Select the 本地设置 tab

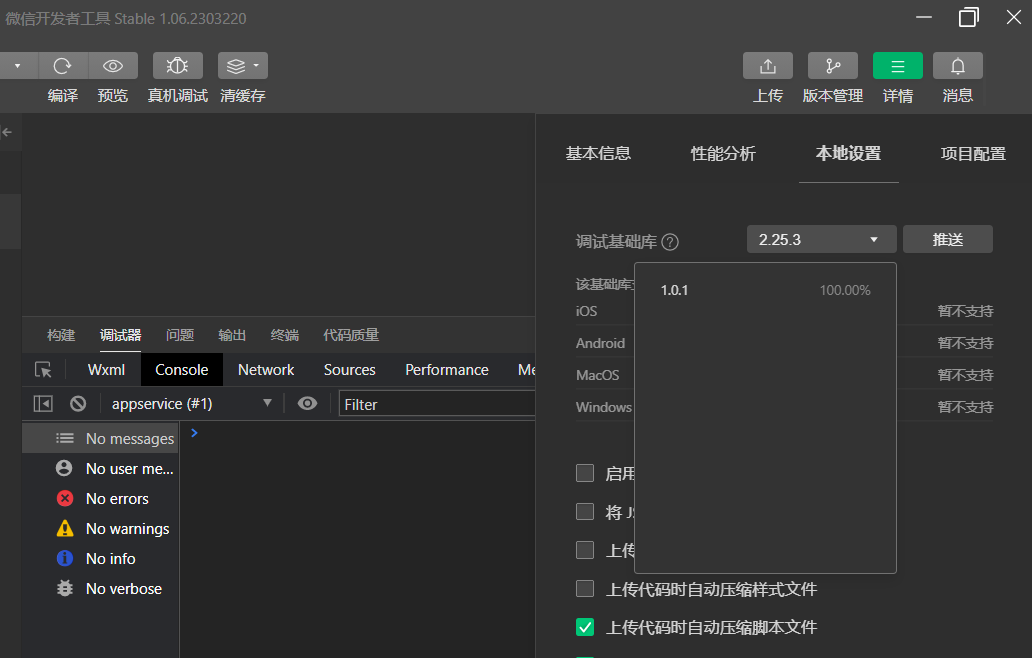848,153
